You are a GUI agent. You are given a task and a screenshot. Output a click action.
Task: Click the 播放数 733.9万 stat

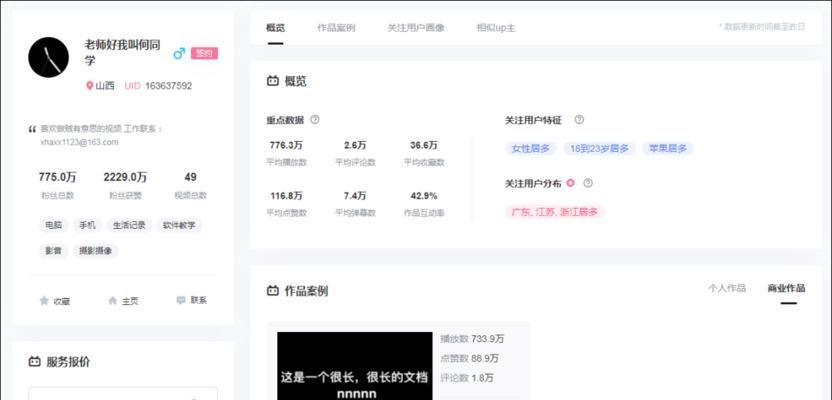point(472,338)
